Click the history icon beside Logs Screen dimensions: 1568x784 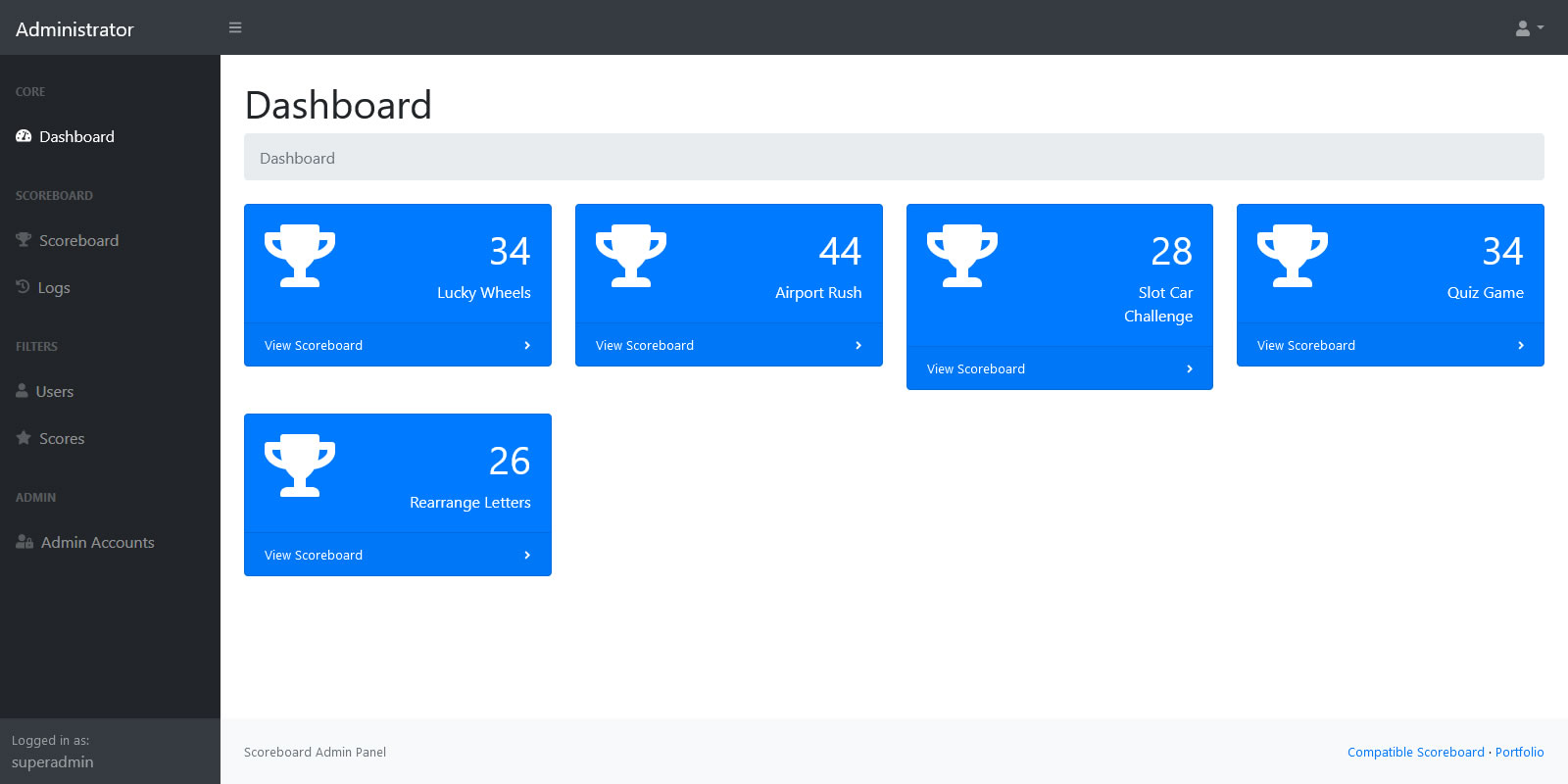coord(23,287)
